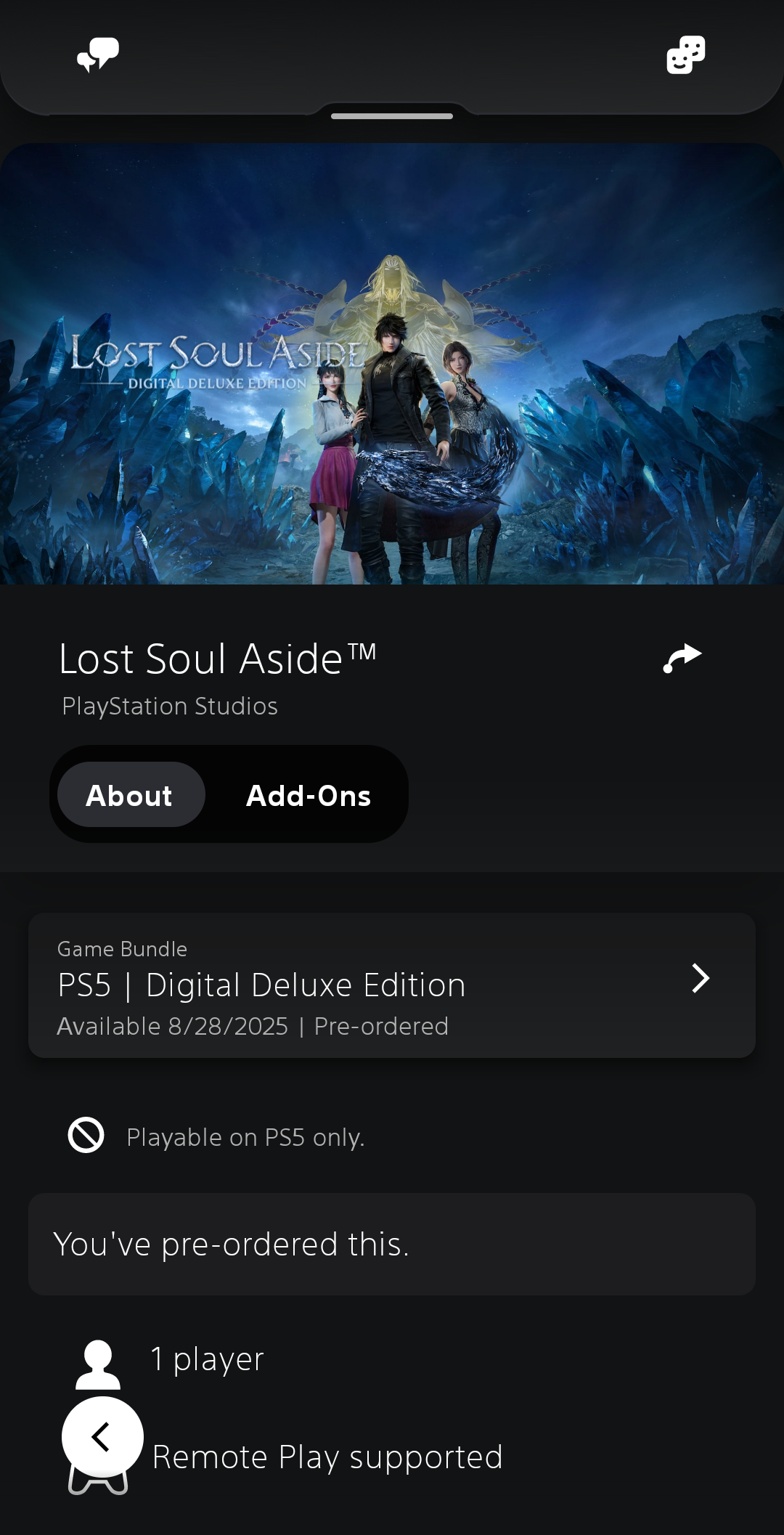Tap the single player silhouette icon
Image resolution: width=784 pixels, height=1535 pixels.
tap(98, 1364)
